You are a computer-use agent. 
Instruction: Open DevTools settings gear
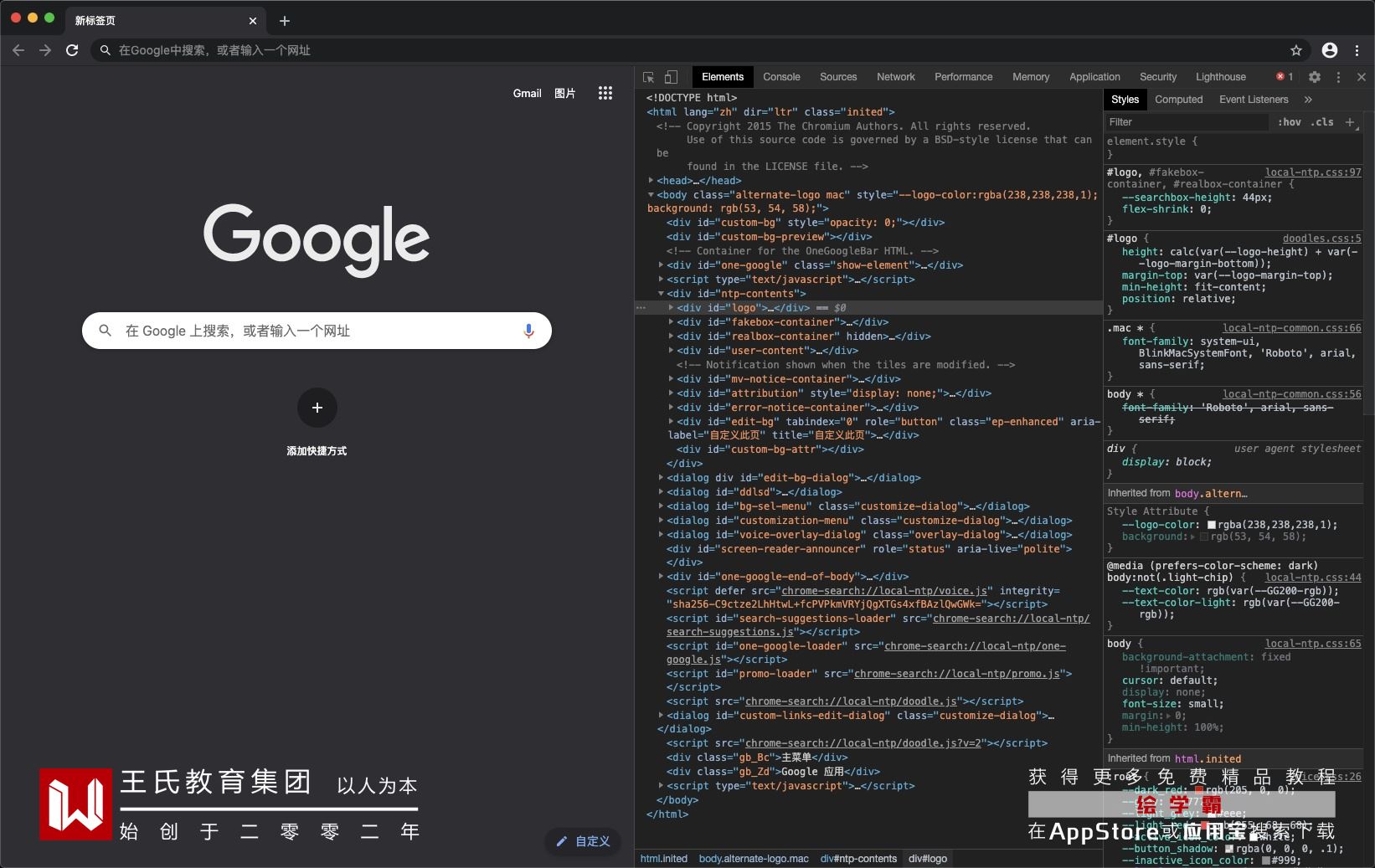point(1315,77)
